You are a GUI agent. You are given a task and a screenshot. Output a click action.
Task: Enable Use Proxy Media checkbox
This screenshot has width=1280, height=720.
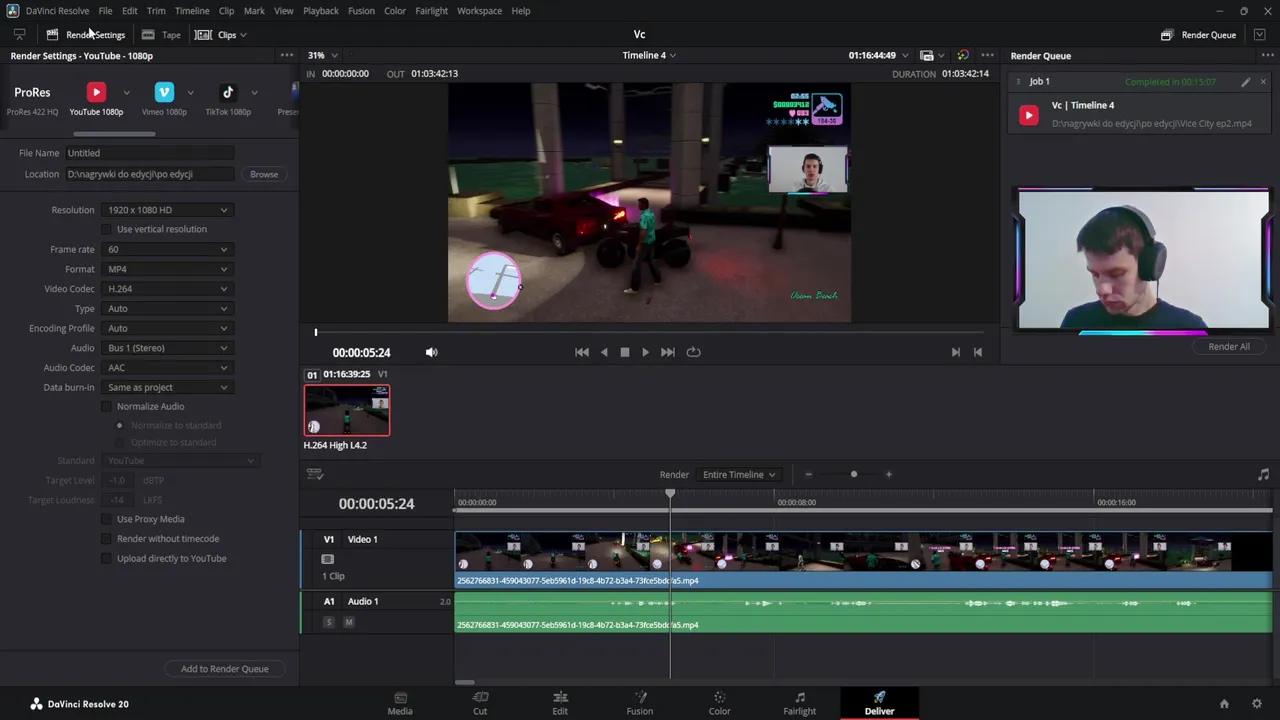[106, 519]
